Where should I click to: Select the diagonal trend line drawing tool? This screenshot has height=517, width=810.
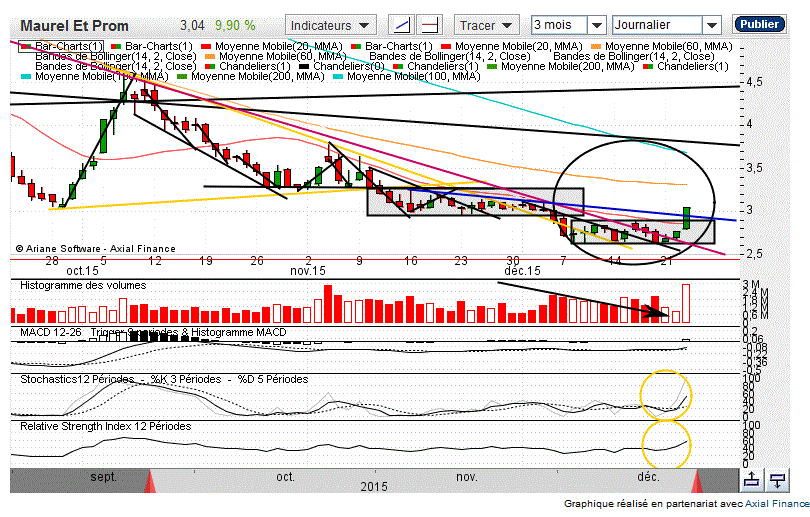[401, 25]
